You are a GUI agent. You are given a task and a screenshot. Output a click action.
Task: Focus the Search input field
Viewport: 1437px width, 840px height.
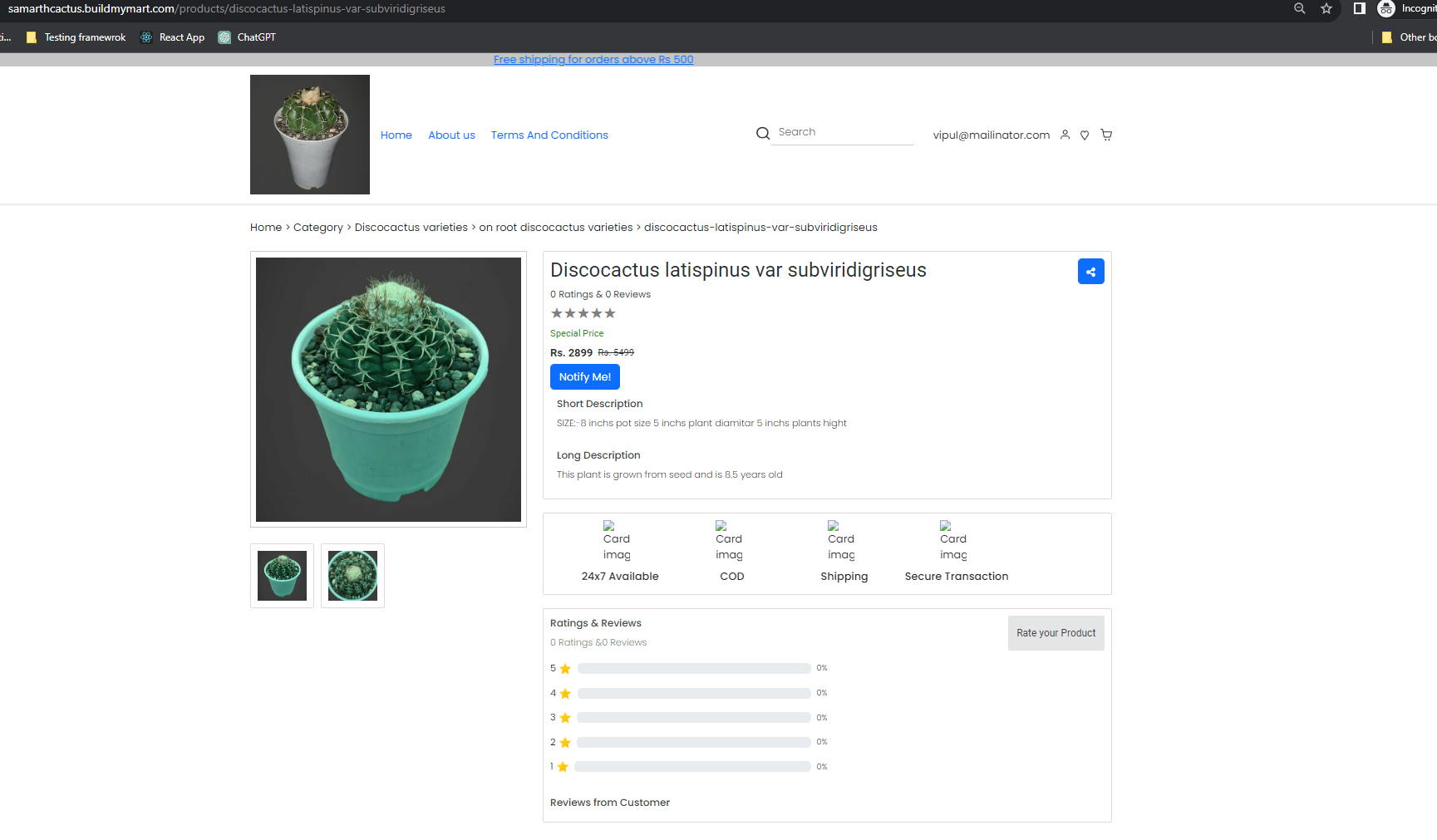pyautogui.click(x=843, y=133)
